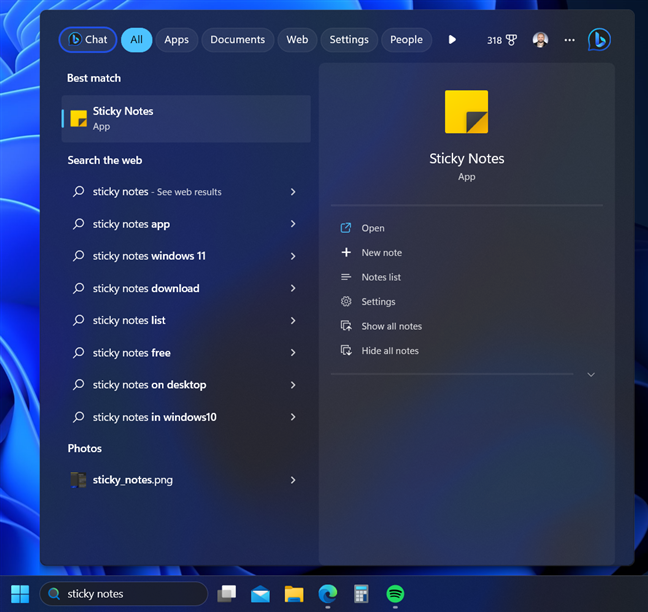Switch to the People filter
The height and width of the screenshot is (612, 648).
pos(406,40)
